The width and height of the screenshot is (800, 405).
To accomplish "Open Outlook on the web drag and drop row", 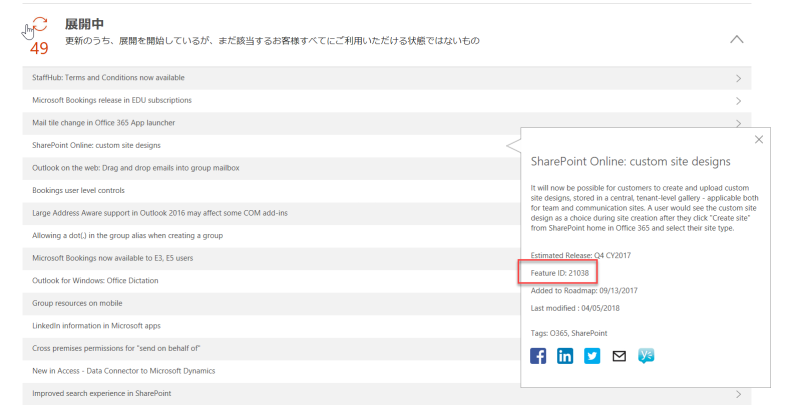I will [x=271, y=168].
